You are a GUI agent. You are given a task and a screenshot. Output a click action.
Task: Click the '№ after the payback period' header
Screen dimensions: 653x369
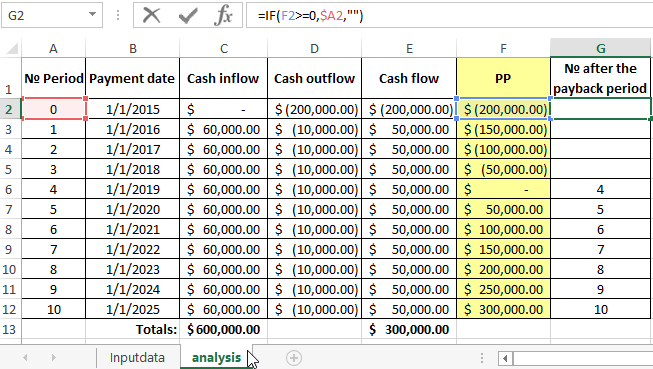click(601, 78)
